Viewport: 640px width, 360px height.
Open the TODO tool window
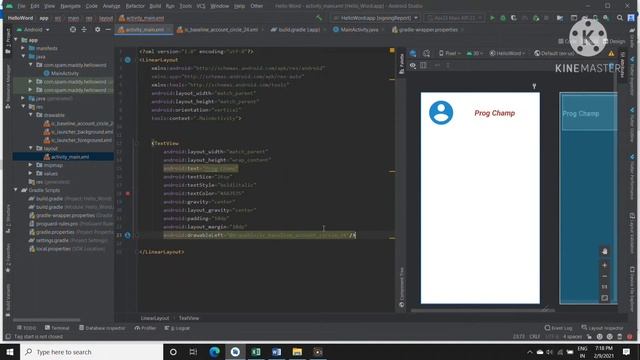tap(27, 328)
